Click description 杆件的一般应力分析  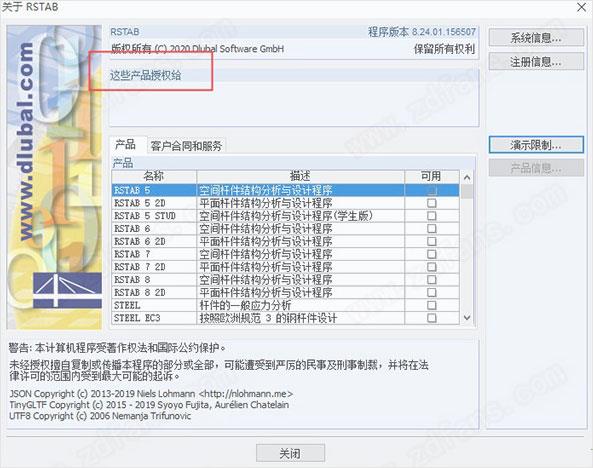(x=245, y=305)
